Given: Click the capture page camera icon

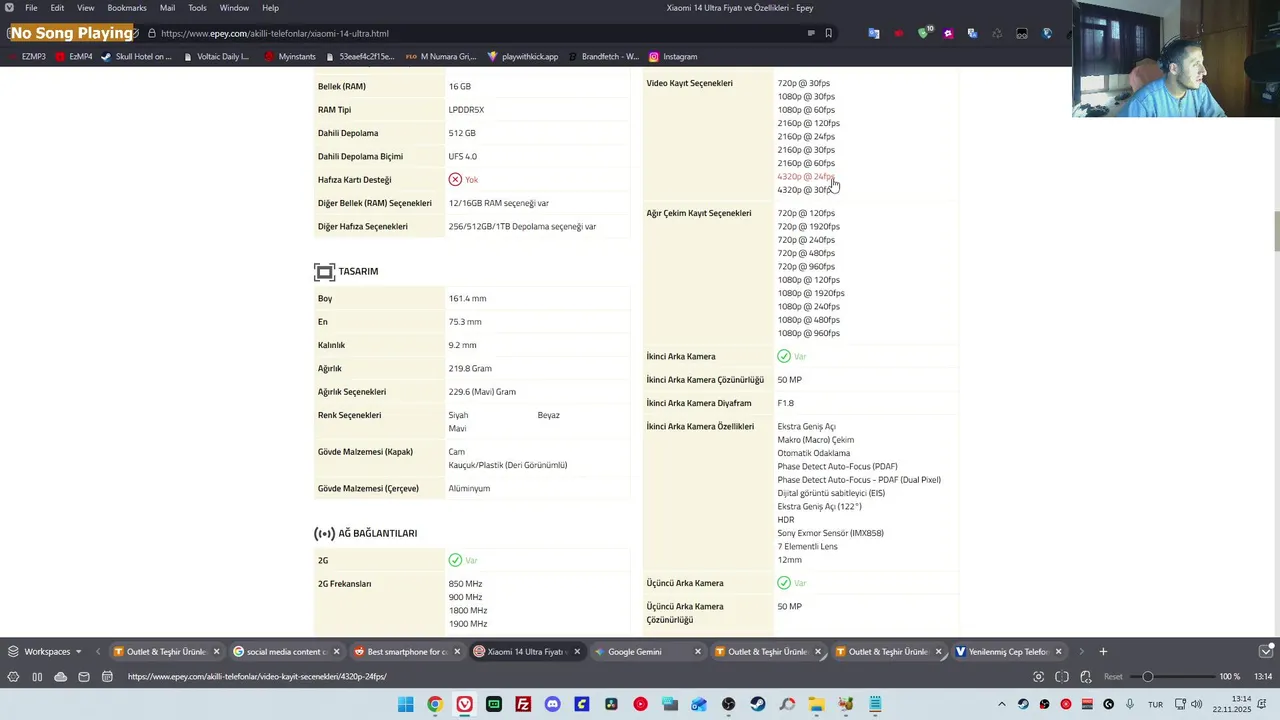Looking at the screenshot, I should point(1038,677).
